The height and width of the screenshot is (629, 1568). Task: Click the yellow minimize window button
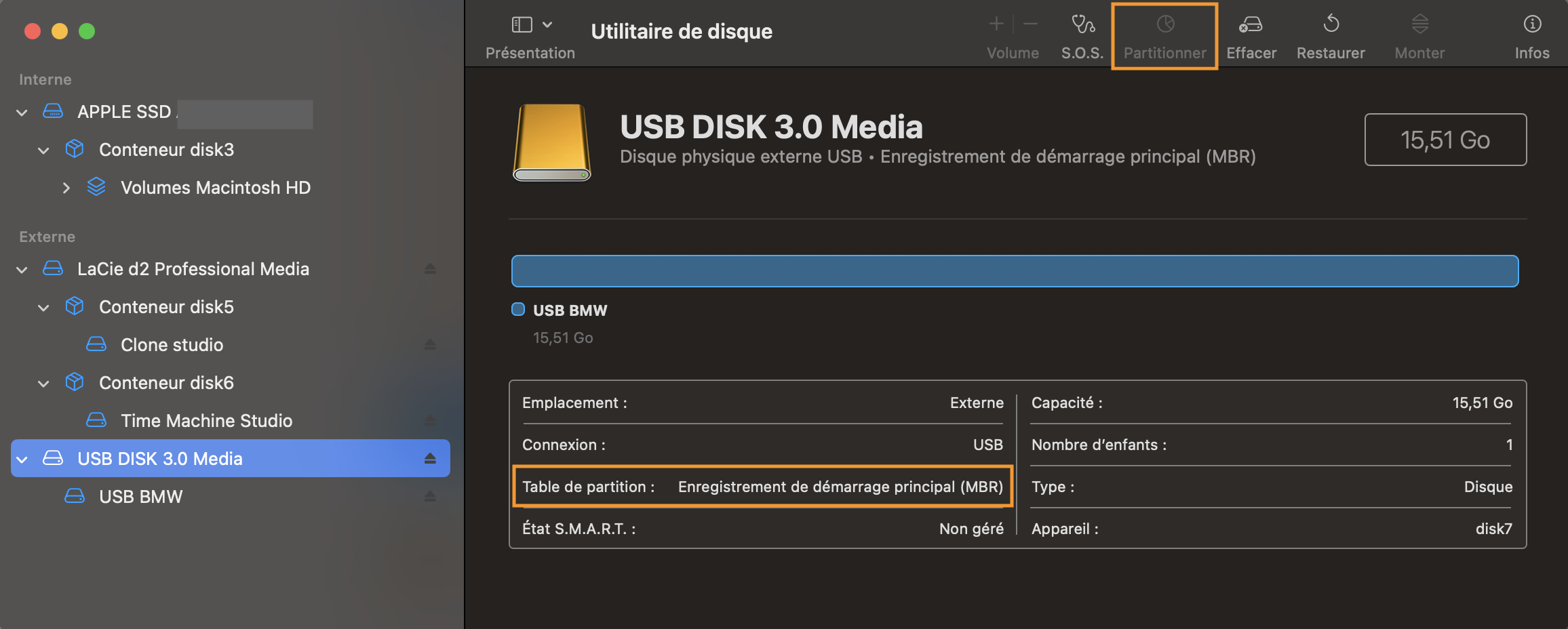pyautogui.click(x=60, y=31)
